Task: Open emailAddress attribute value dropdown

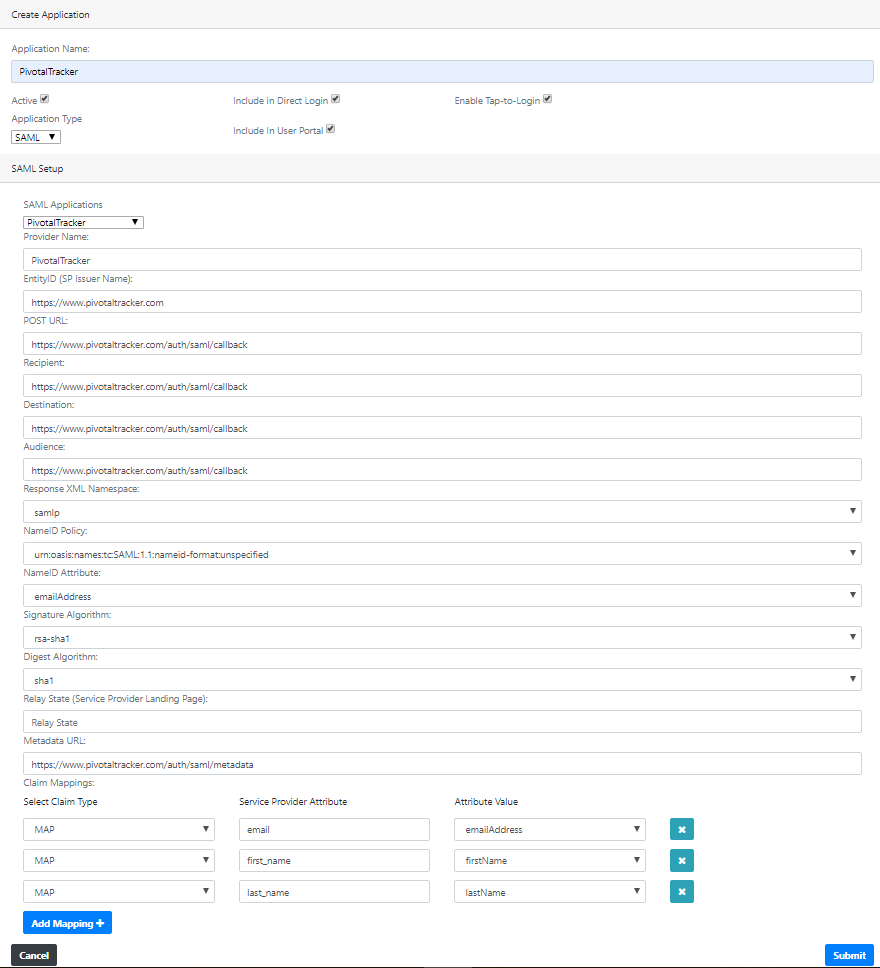Action: (550, 829)
